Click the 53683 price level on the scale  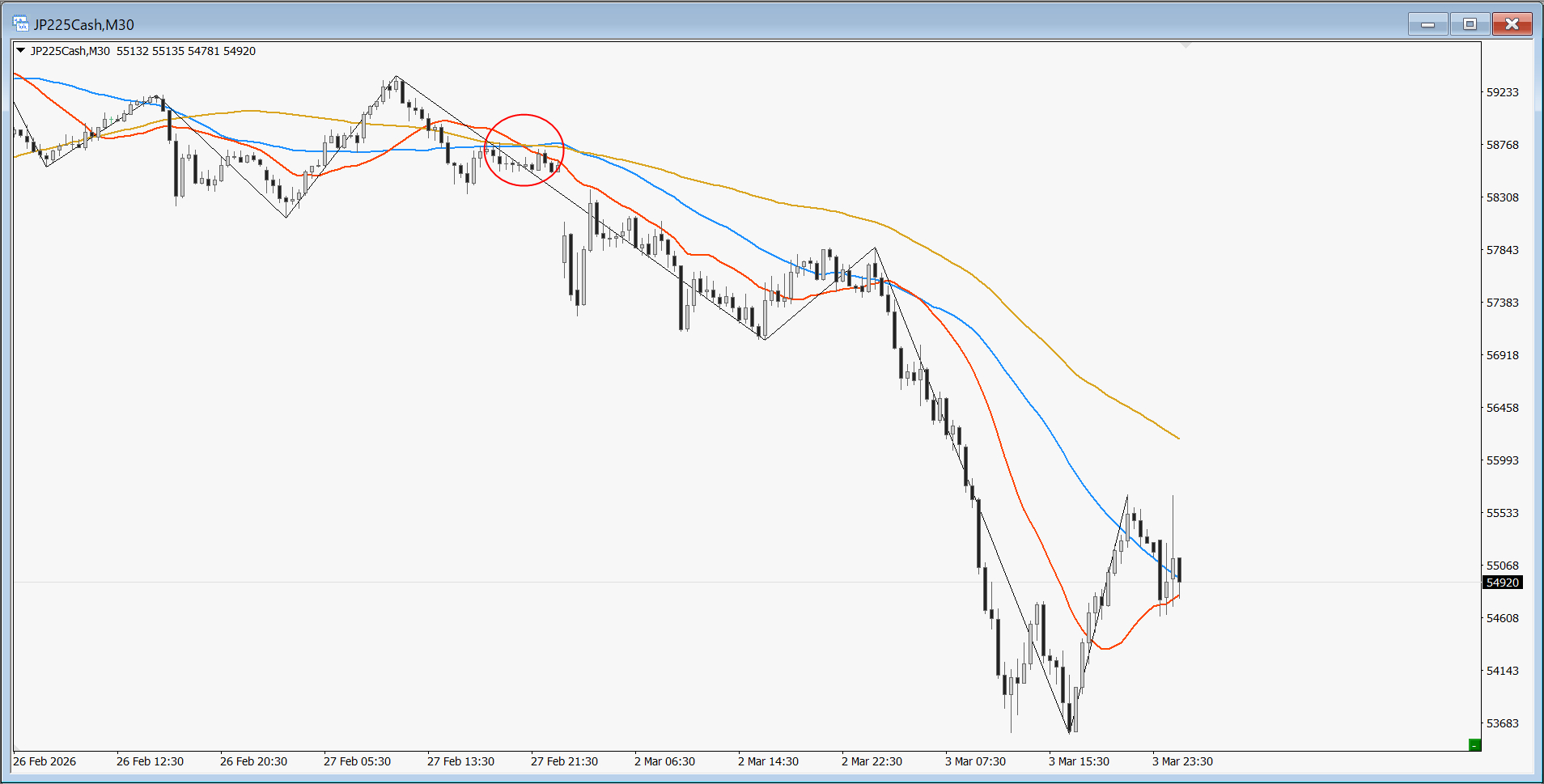pyautogui.click(x=1502, y=723)
